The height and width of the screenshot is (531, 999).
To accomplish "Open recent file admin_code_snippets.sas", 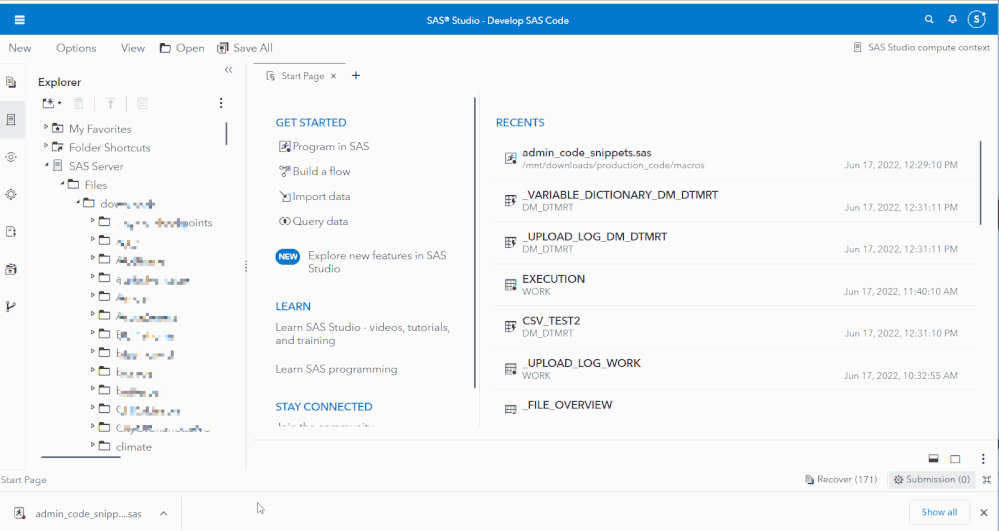I will click(733, 159).
